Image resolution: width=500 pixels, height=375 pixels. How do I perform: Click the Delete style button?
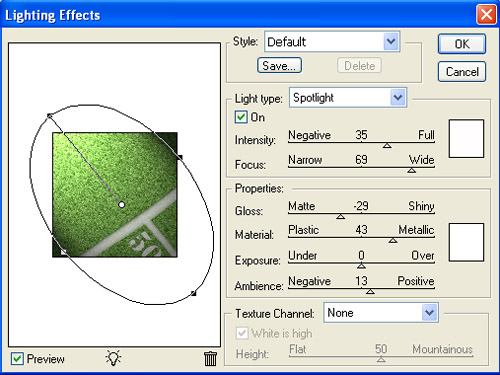pos(359,65)
